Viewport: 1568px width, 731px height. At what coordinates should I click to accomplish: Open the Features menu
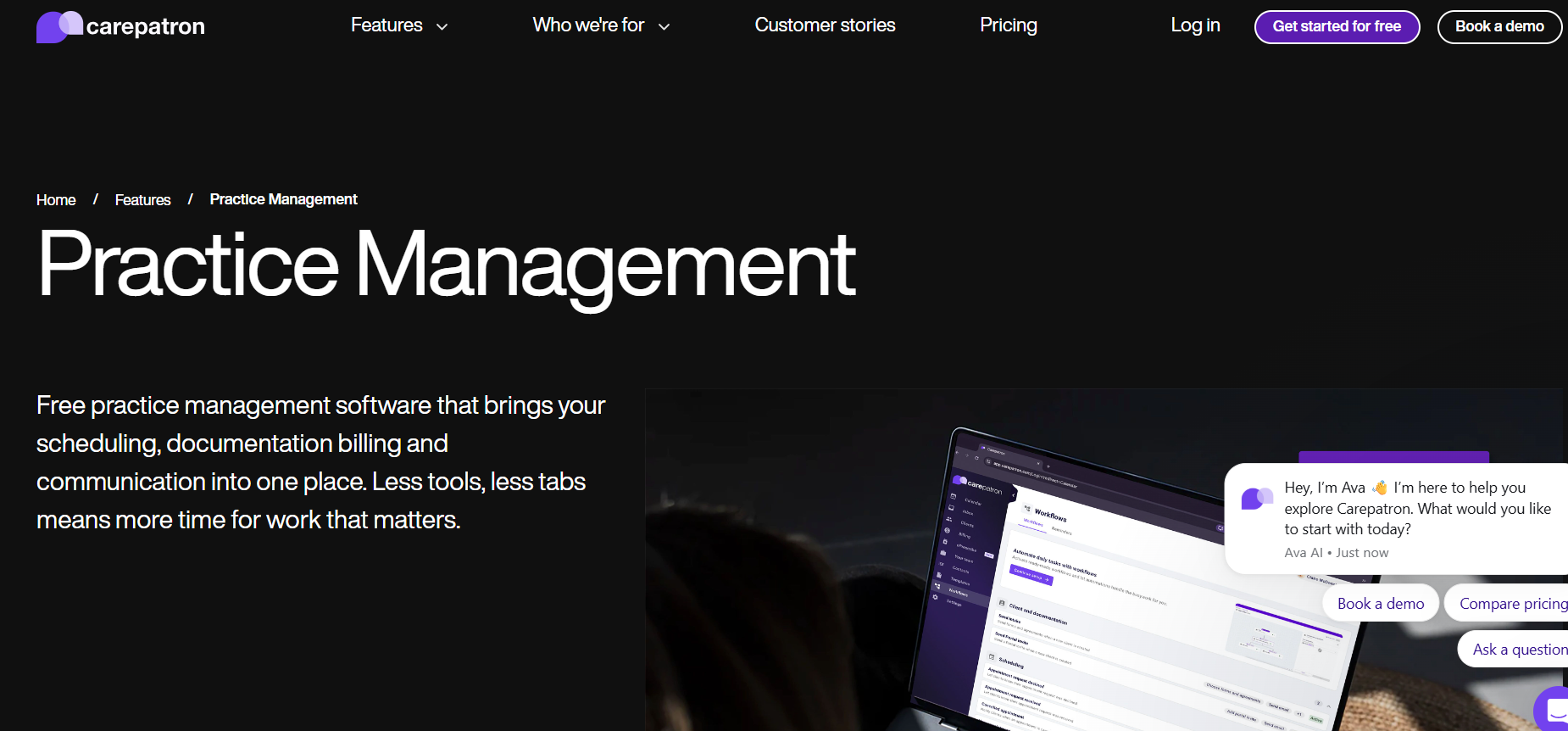pyautogui.click(x=386, y=25)
